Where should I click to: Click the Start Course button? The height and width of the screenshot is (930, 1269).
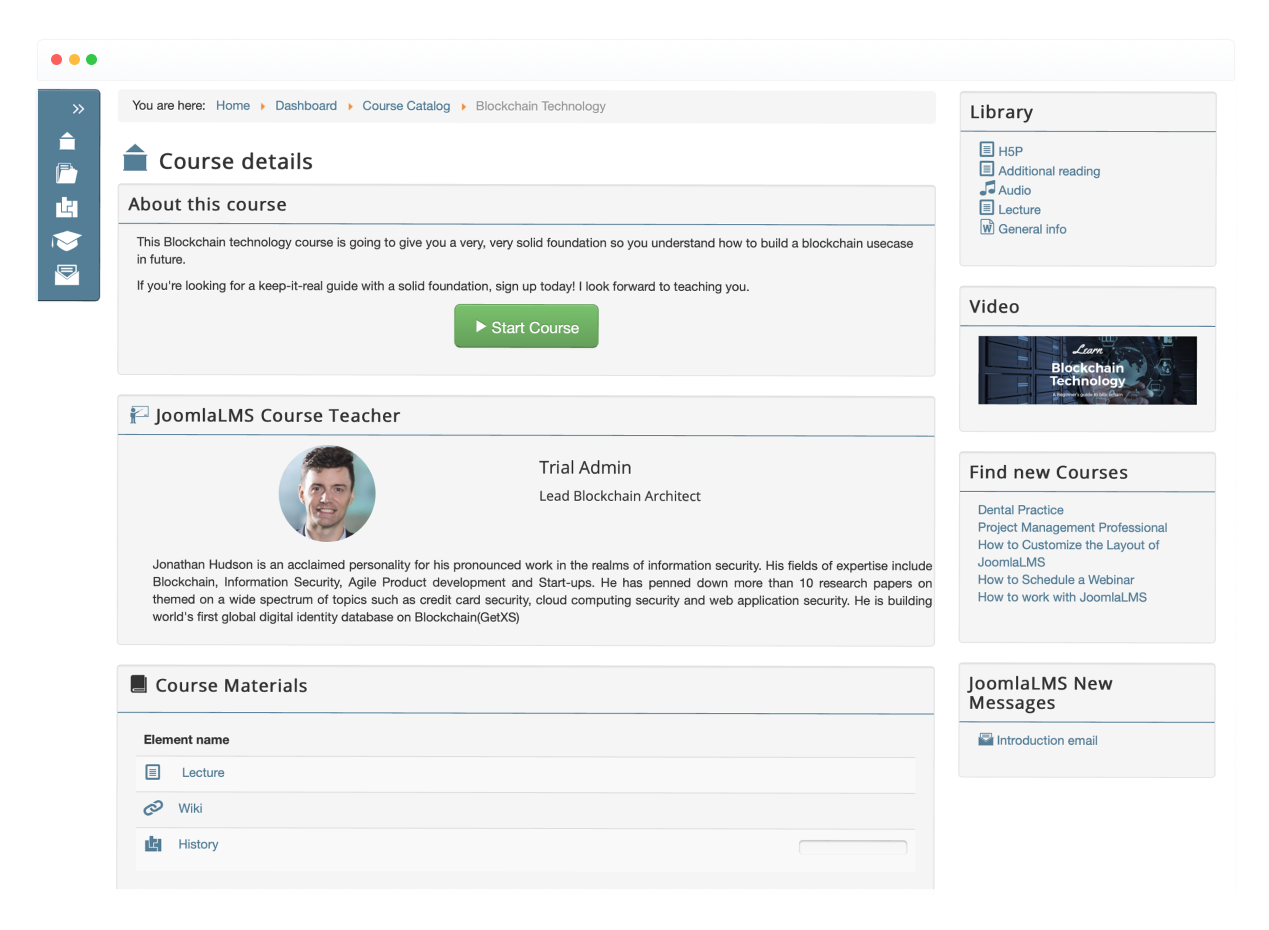coord(526,327)
